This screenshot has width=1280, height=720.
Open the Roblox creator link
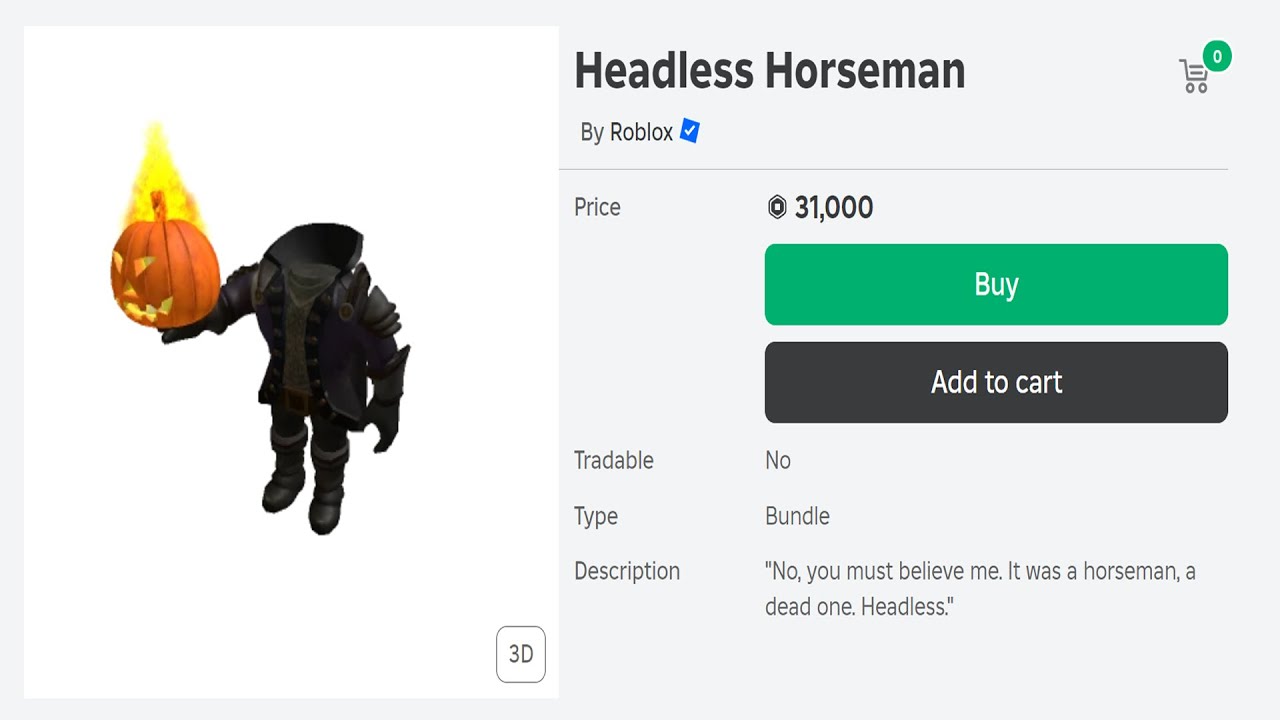point(641,132)
